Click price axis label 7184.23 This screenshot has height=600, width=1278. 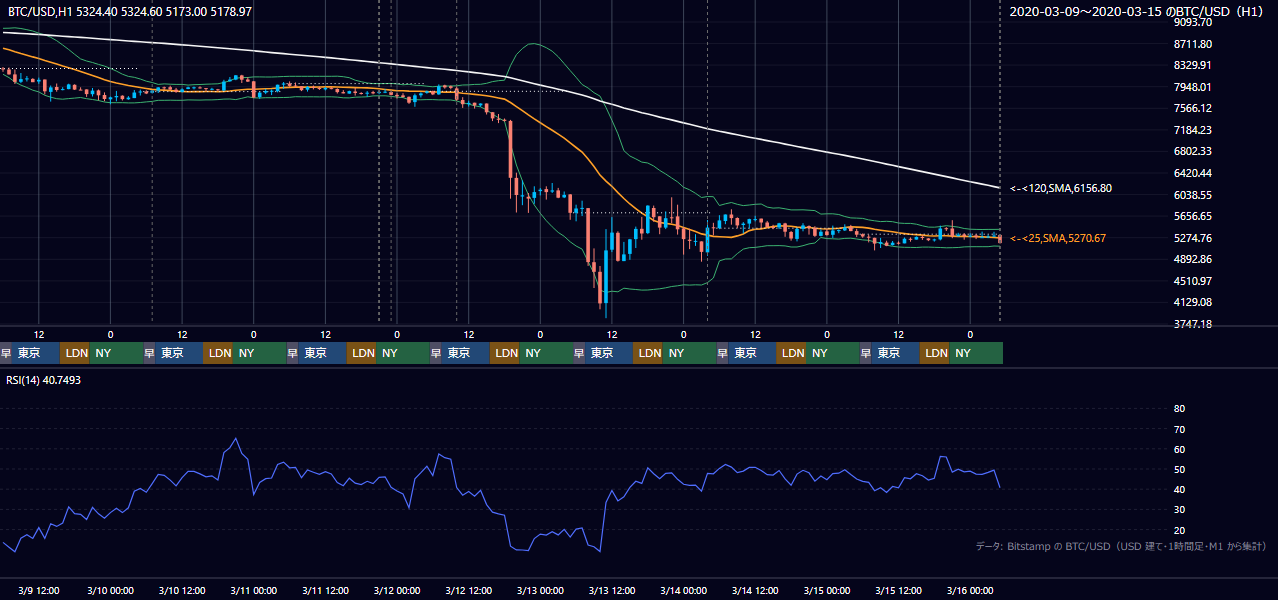tap(1193, 130)
